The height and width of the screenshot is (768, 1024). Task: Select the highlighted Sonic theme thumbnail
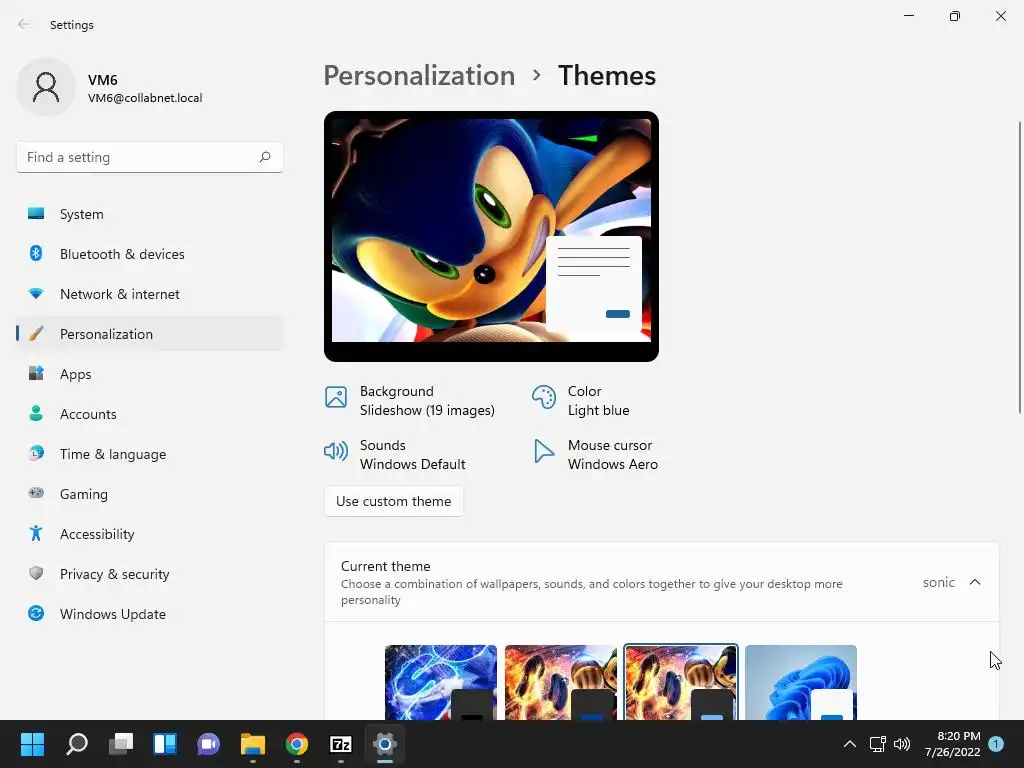tap(681, 682)
